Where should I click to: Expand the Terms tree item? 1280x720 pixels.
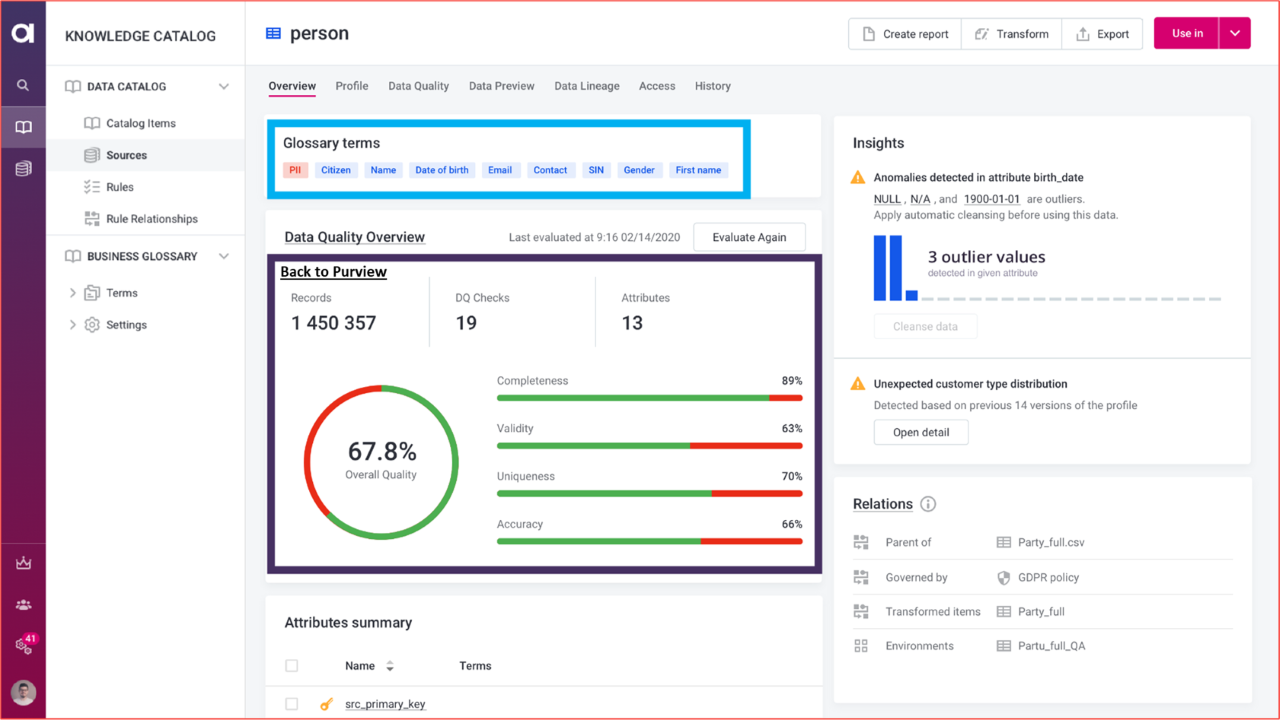pos(72,293)
